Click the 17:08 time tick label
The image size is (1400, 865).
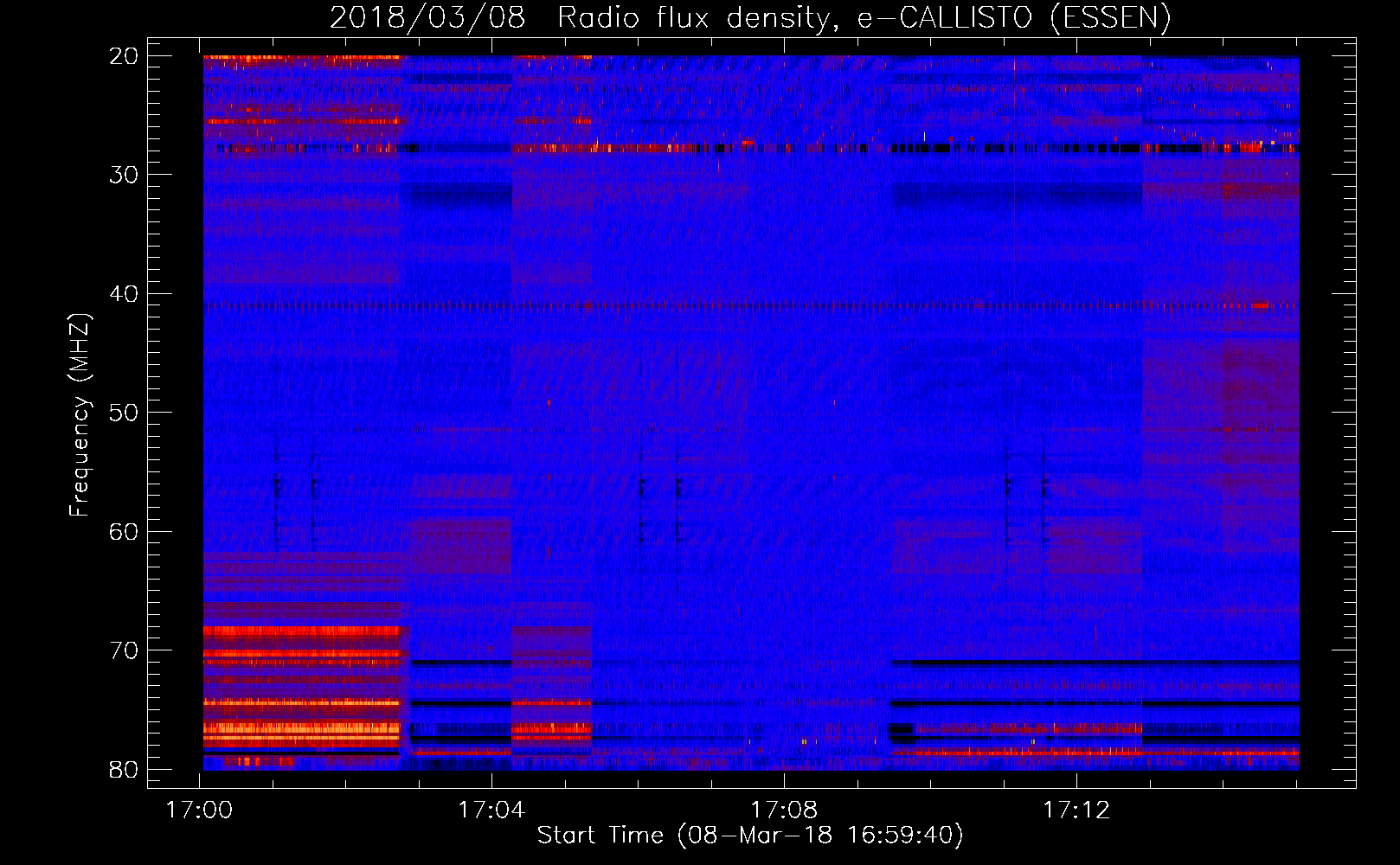[x=785, y=811]
